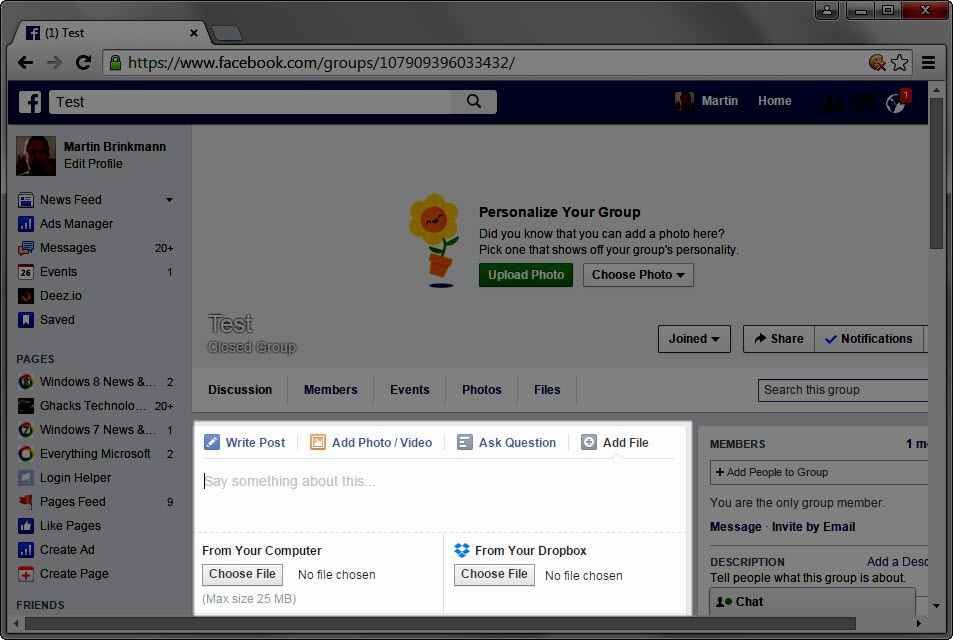Click the Create Ad sidebar link
Viewport: 953px width, 640px height.
click(x=67, y=550)
